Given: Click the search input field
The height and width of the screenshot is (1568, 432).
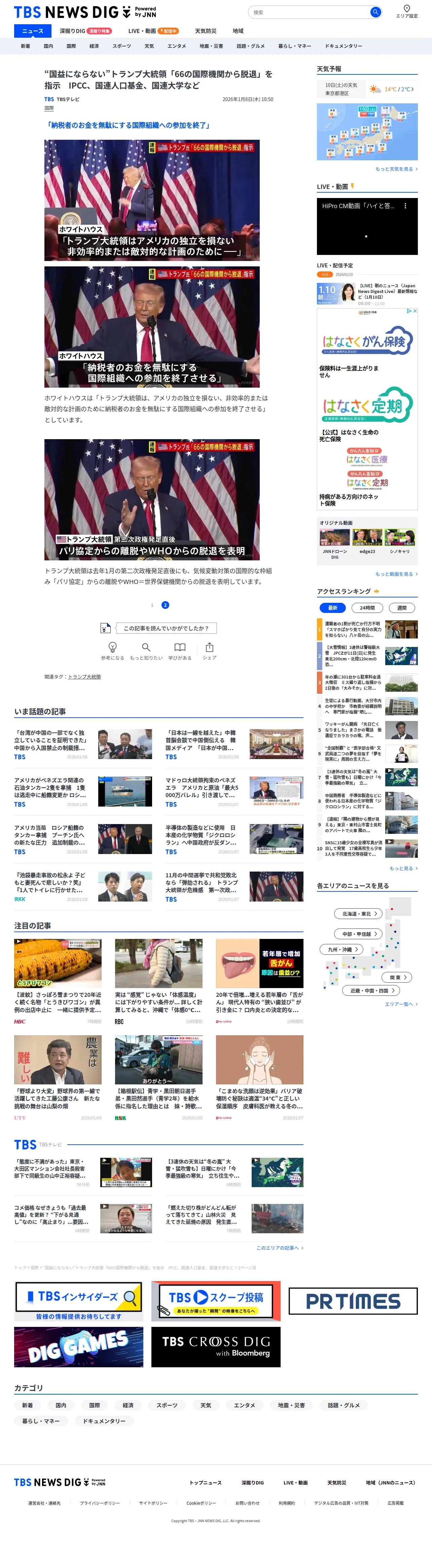Looking at the screenshot, I should (x=309, y=12).
